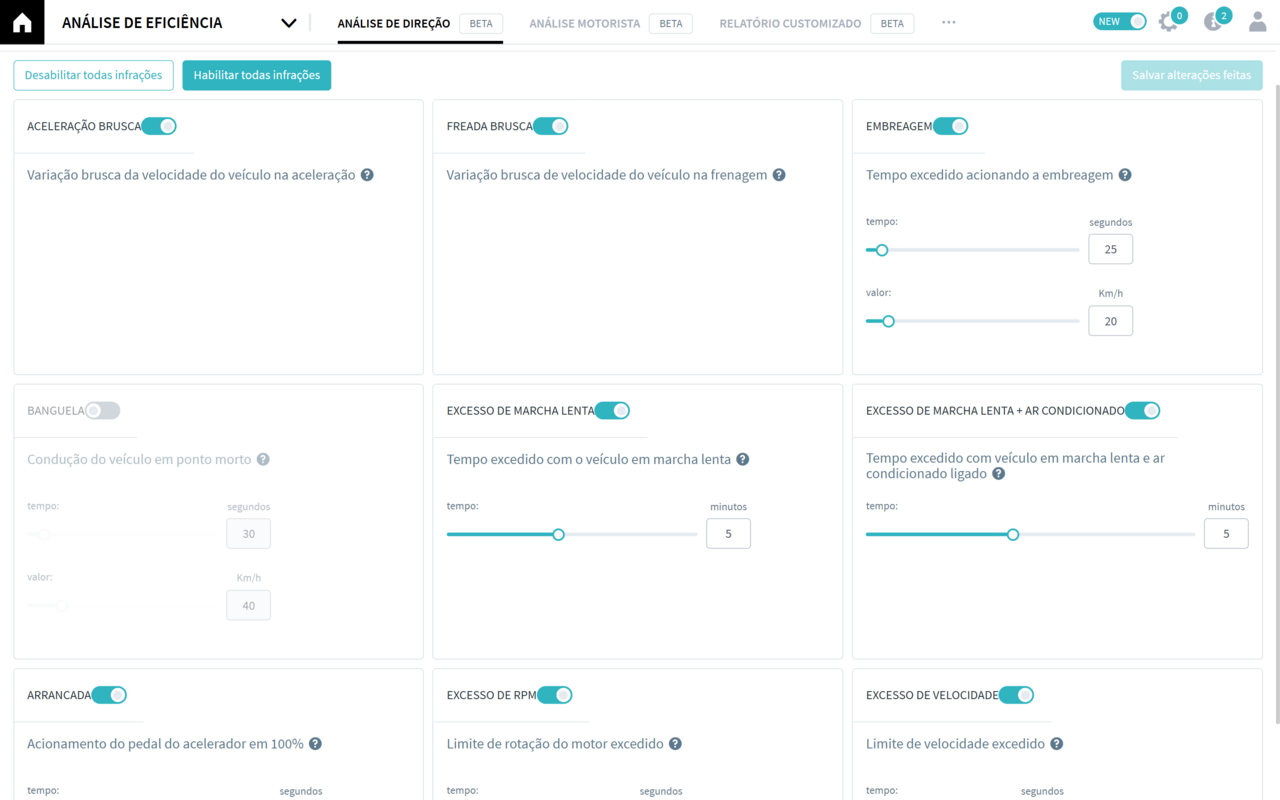Open the more options ellipsis menu
This screenshot has width=1280, height=800.
(x=948, y=21)
